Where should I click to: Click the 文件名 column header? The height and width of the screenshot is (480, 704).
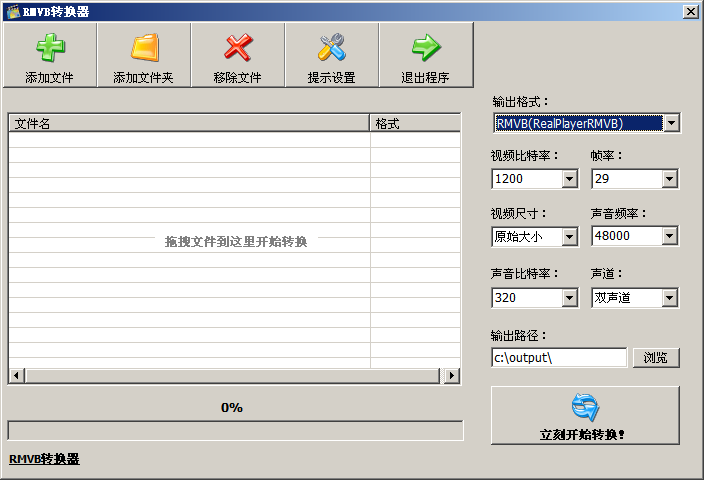tap(189, 123)
